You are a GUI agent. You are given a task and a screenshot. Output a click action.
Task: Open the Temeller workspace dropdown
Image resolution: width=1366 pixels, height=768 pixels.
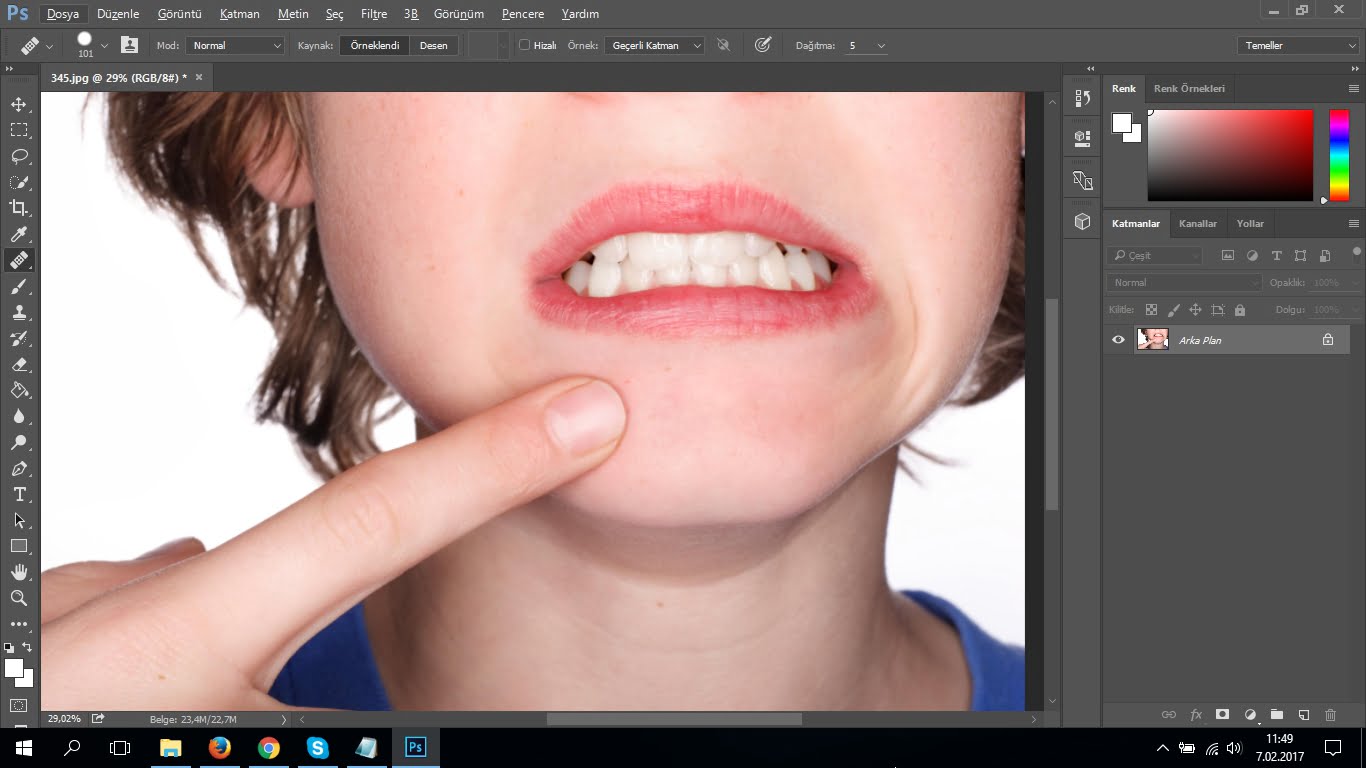(x=1297, y=45)
